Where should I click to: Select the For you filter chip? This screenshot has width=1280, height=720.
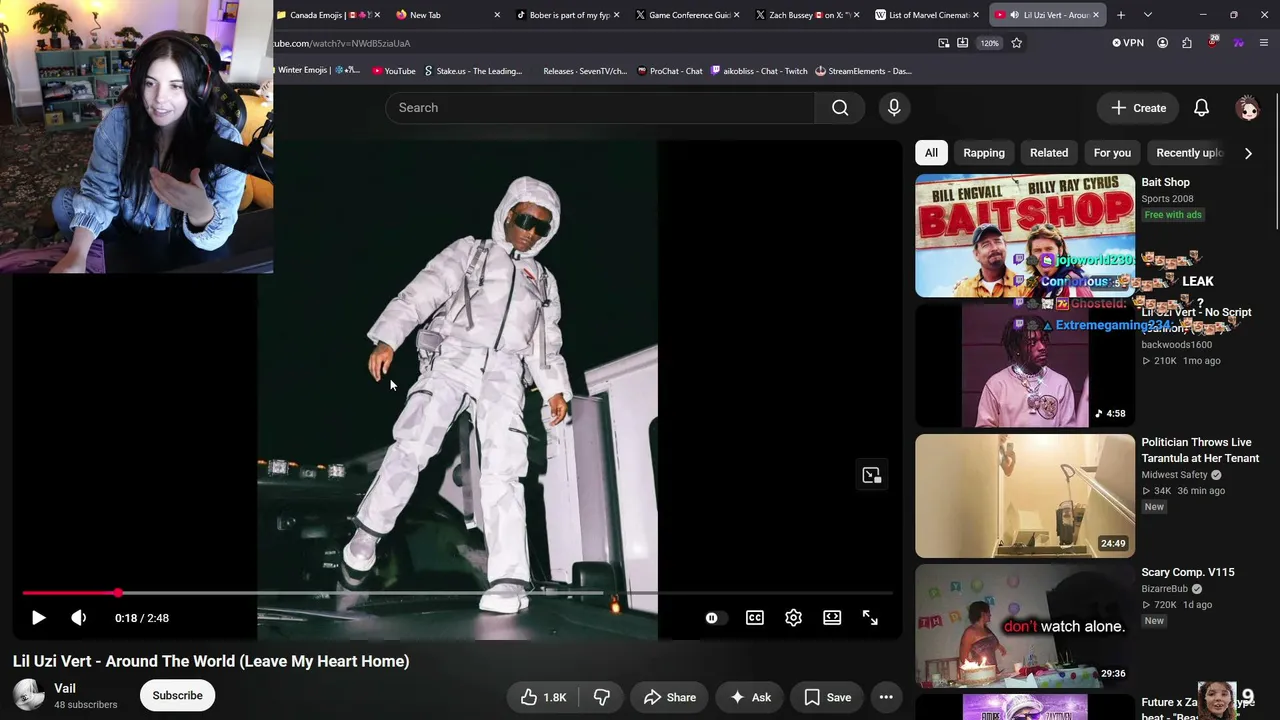tap(1112, 153)
